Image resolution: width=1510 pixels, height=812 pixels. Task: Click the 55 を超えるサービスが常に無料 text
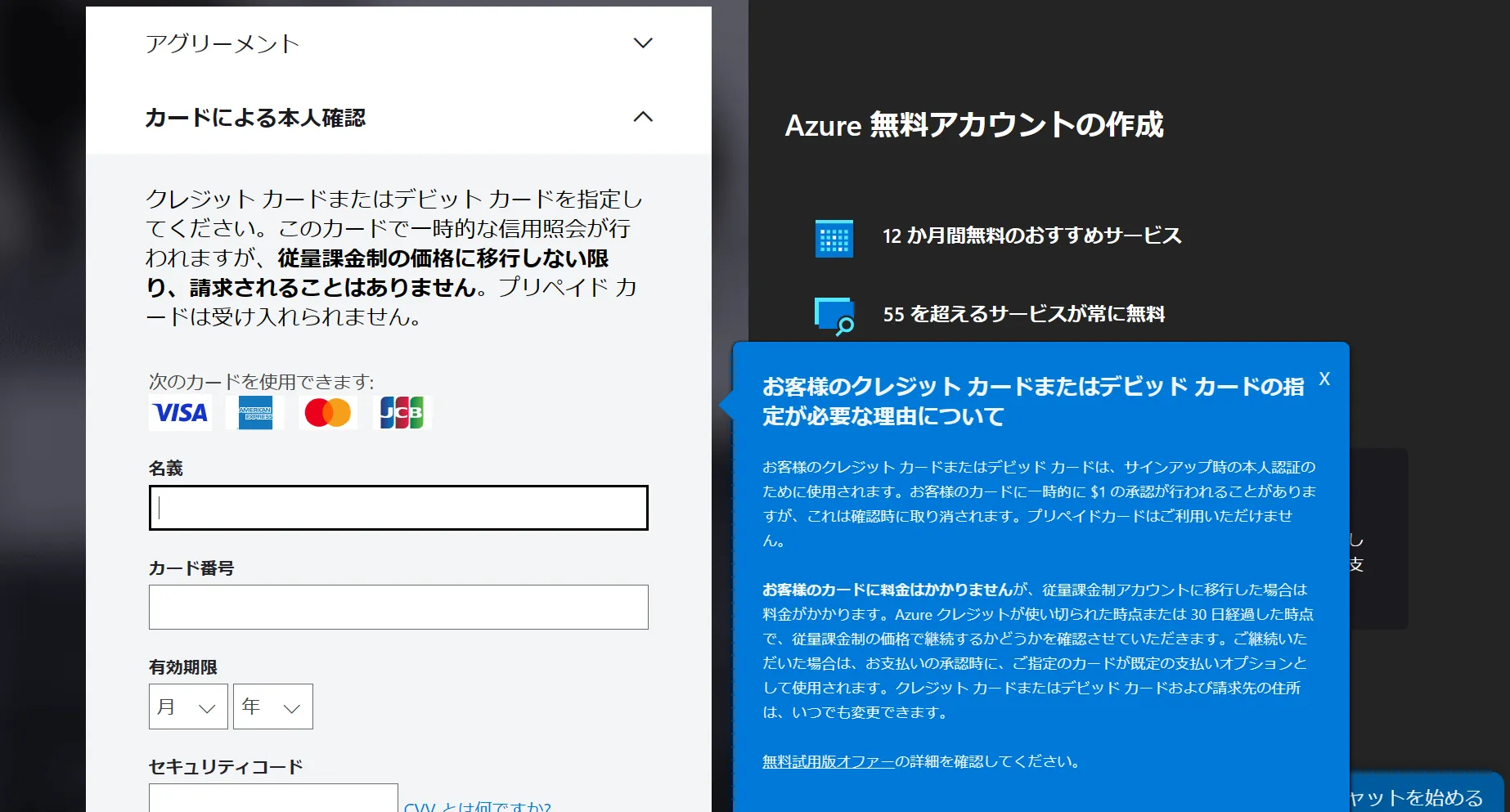coord(1024,314)
